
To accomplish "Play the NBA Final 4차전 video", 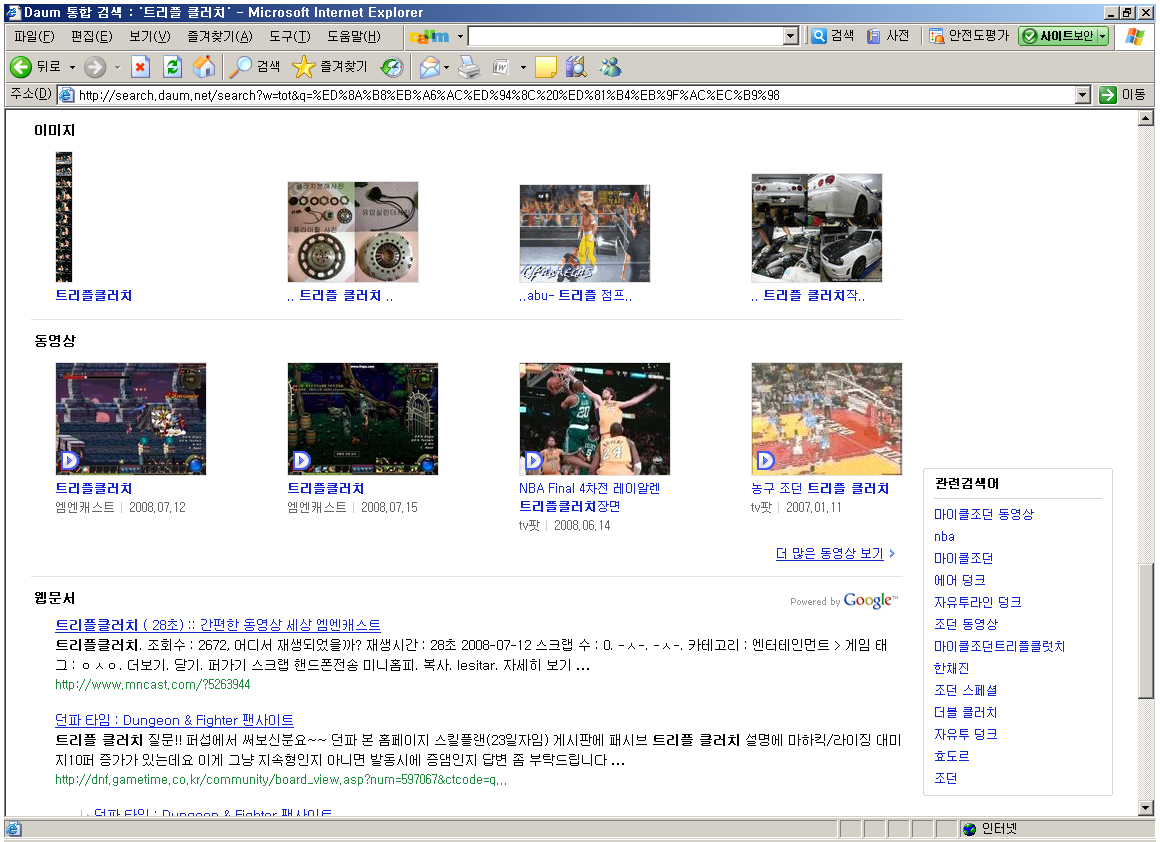I will coord(595,419).
